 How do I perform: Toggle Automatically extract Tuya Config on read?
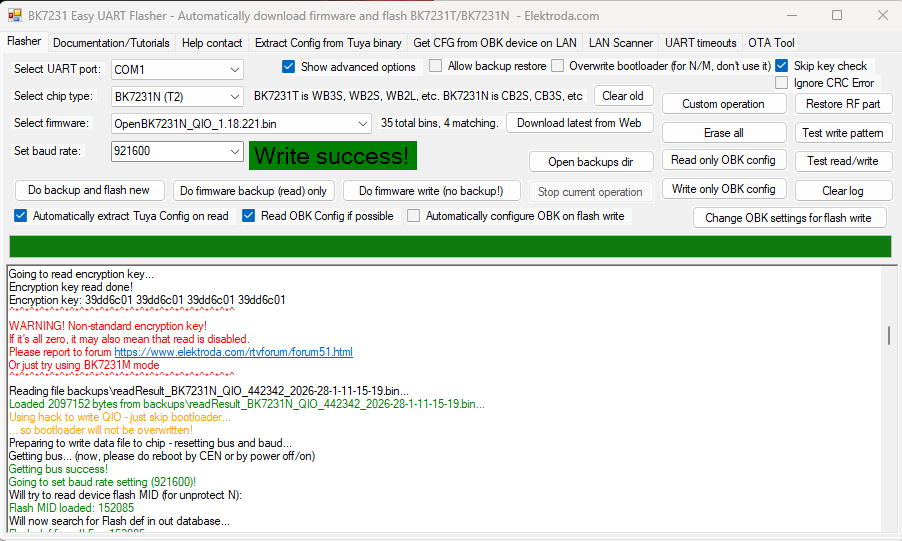(21, 216)
